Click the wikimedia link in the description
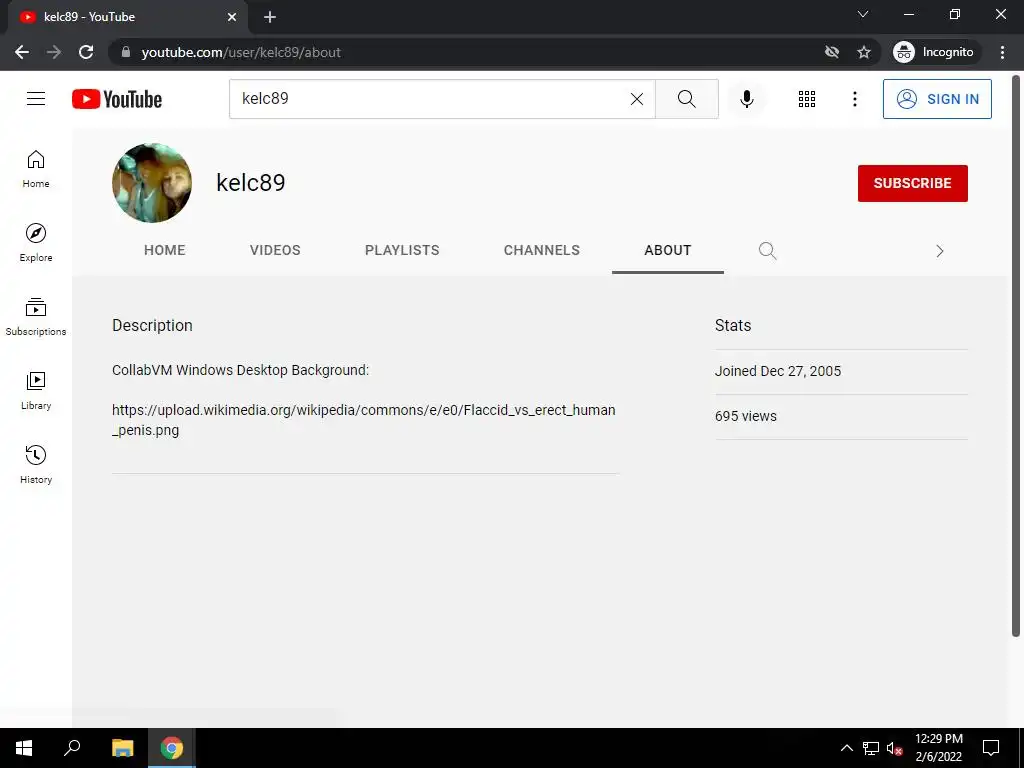The width and height of the screenshot is (1024, 768). (x=364, y=420)
